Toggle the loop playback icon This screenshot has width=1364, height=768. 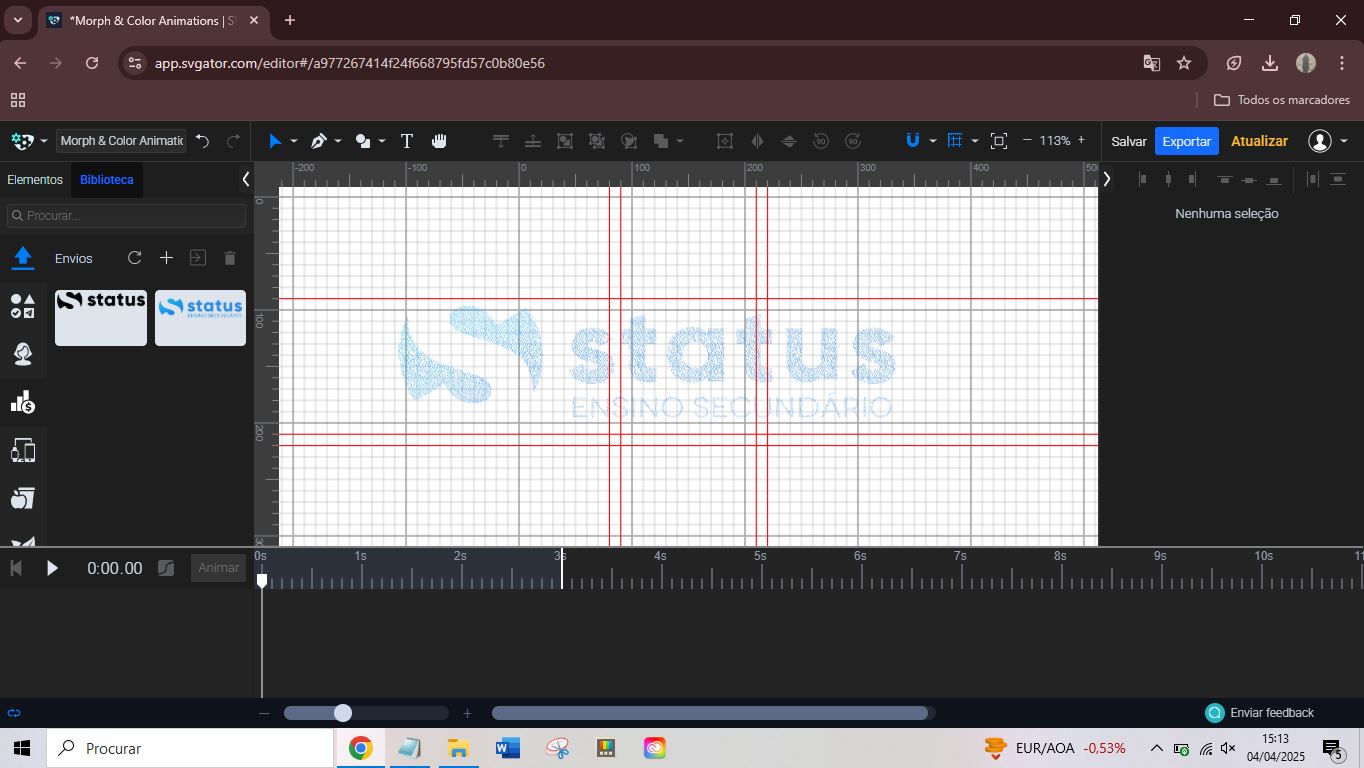[14, 713]
